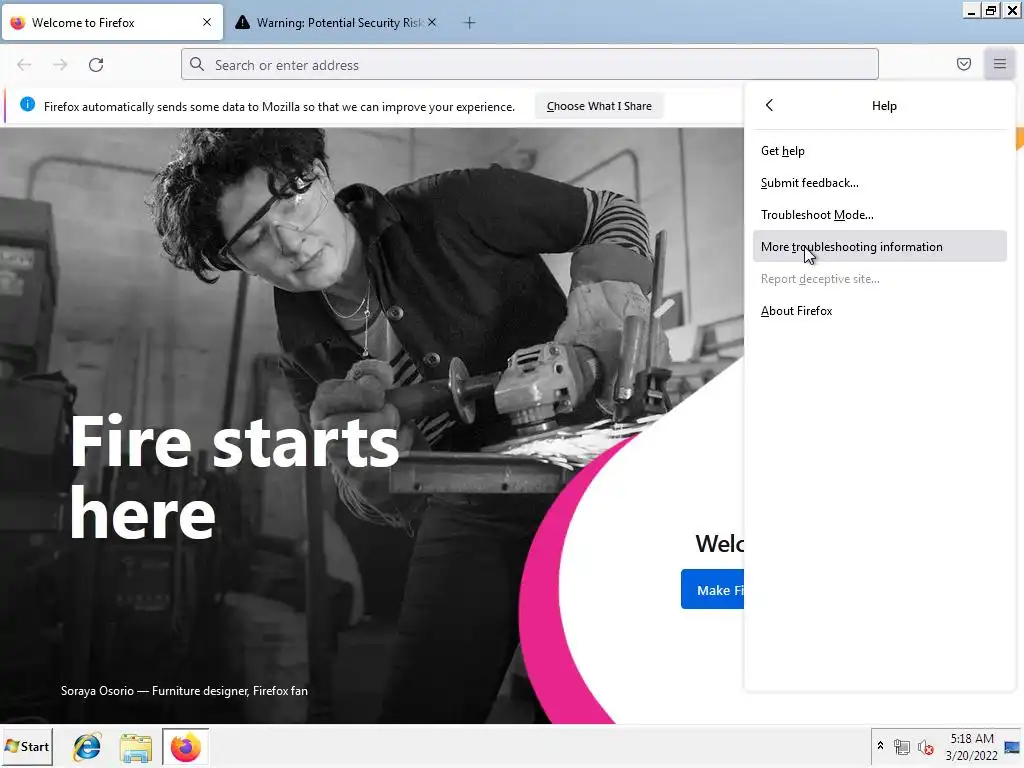
Task: Click the muted volume tray icon
Action: (x=925, y=746)
